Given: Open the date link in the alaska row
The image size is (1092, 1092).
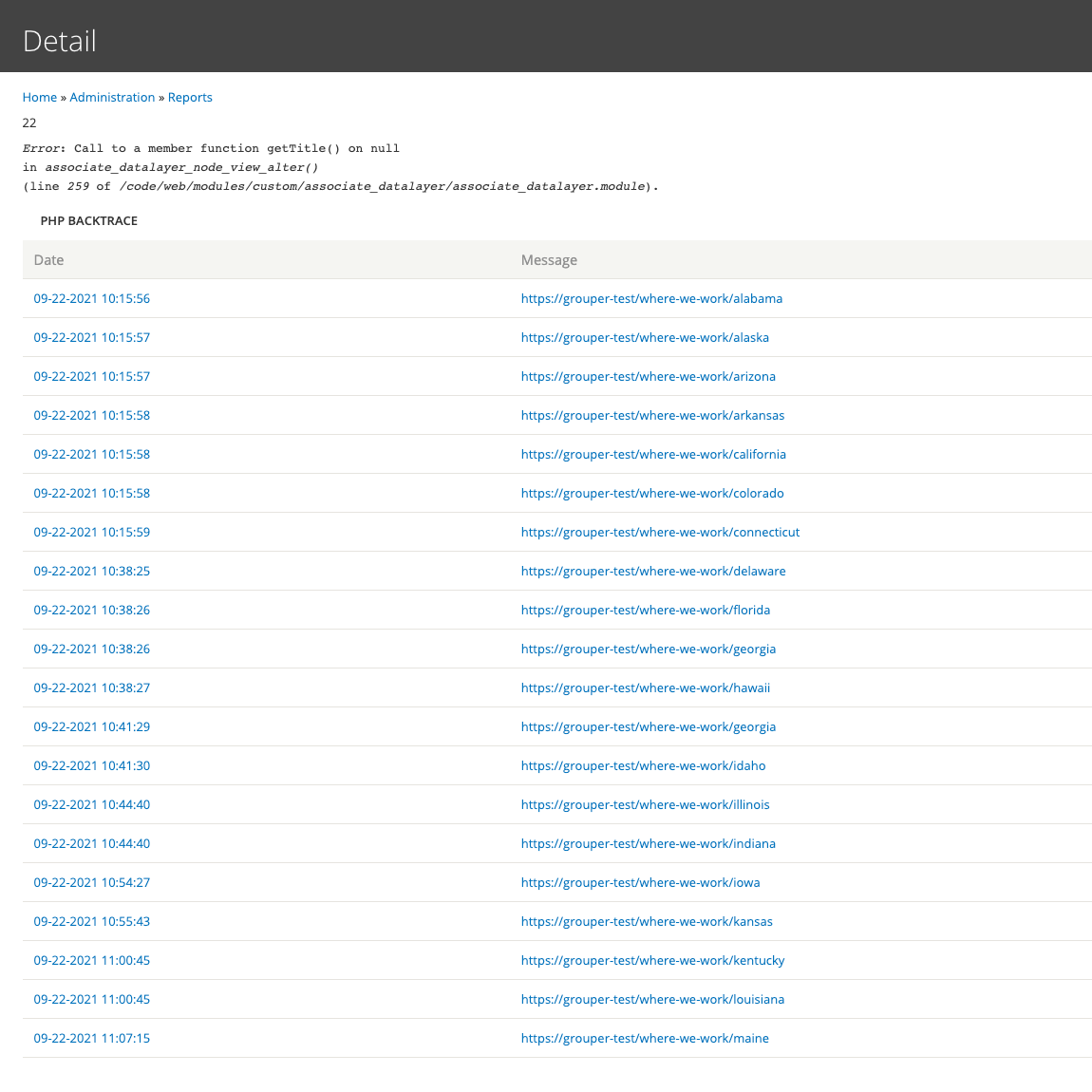Looking at the screenshot, I should click(92, 338).
